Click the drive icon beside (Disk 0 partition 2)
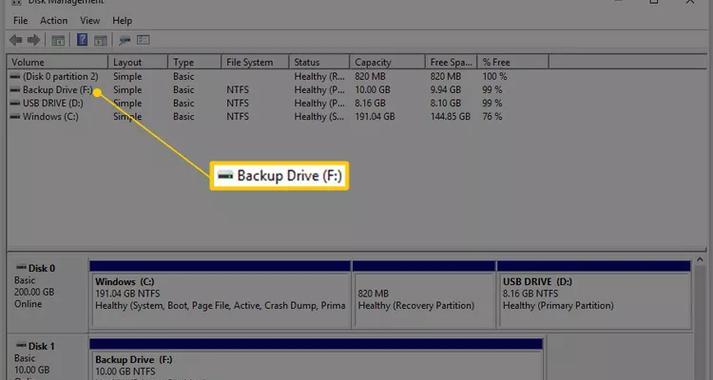Viewport: 713px width, 380px height. [x=15, y=76]
